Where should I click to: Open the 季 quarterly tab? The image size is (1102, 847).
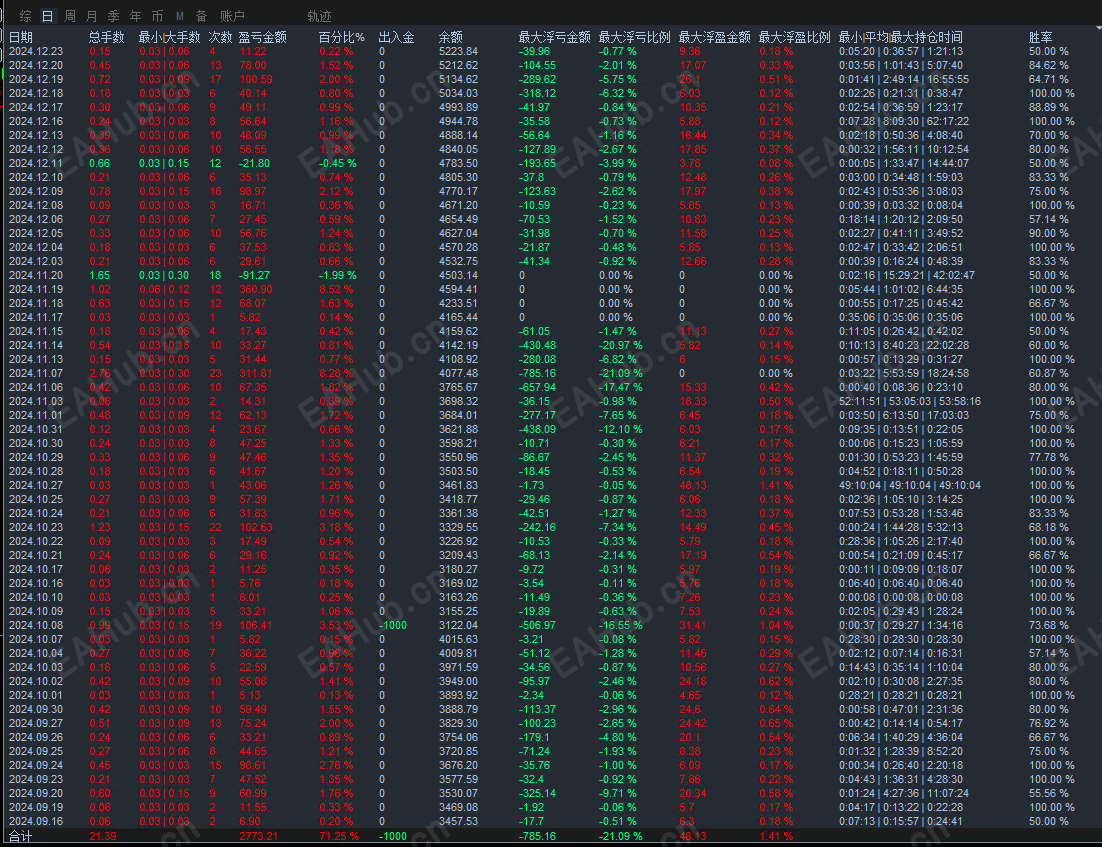pyautogui.click(x=113, y=15)
